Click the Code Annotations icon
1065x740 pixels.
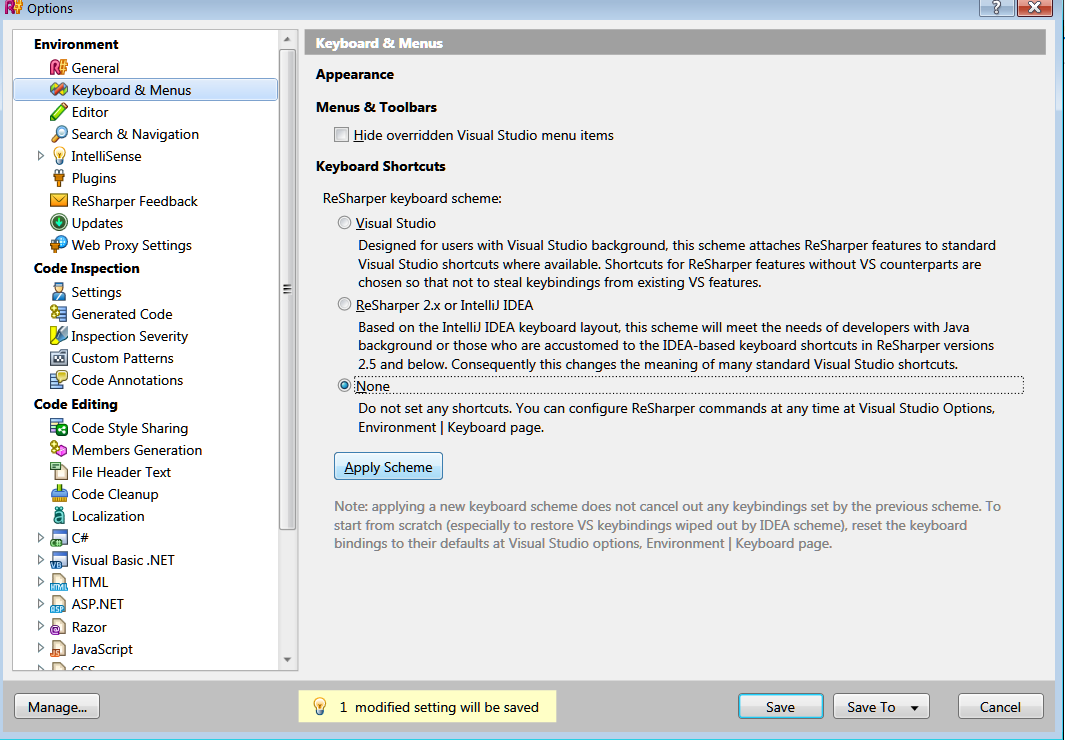pyautogui.click(x=59, y=380)
